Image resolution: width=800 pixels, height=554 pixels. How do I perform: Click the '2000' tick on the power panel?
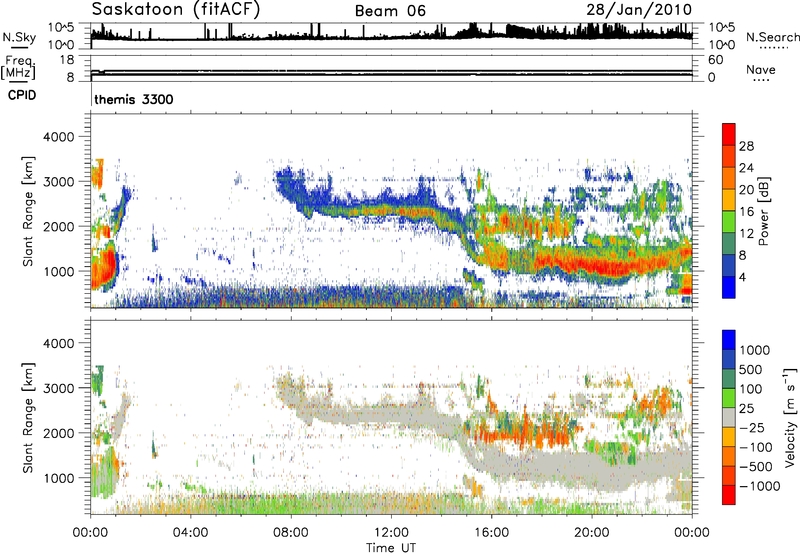(58, 226)
